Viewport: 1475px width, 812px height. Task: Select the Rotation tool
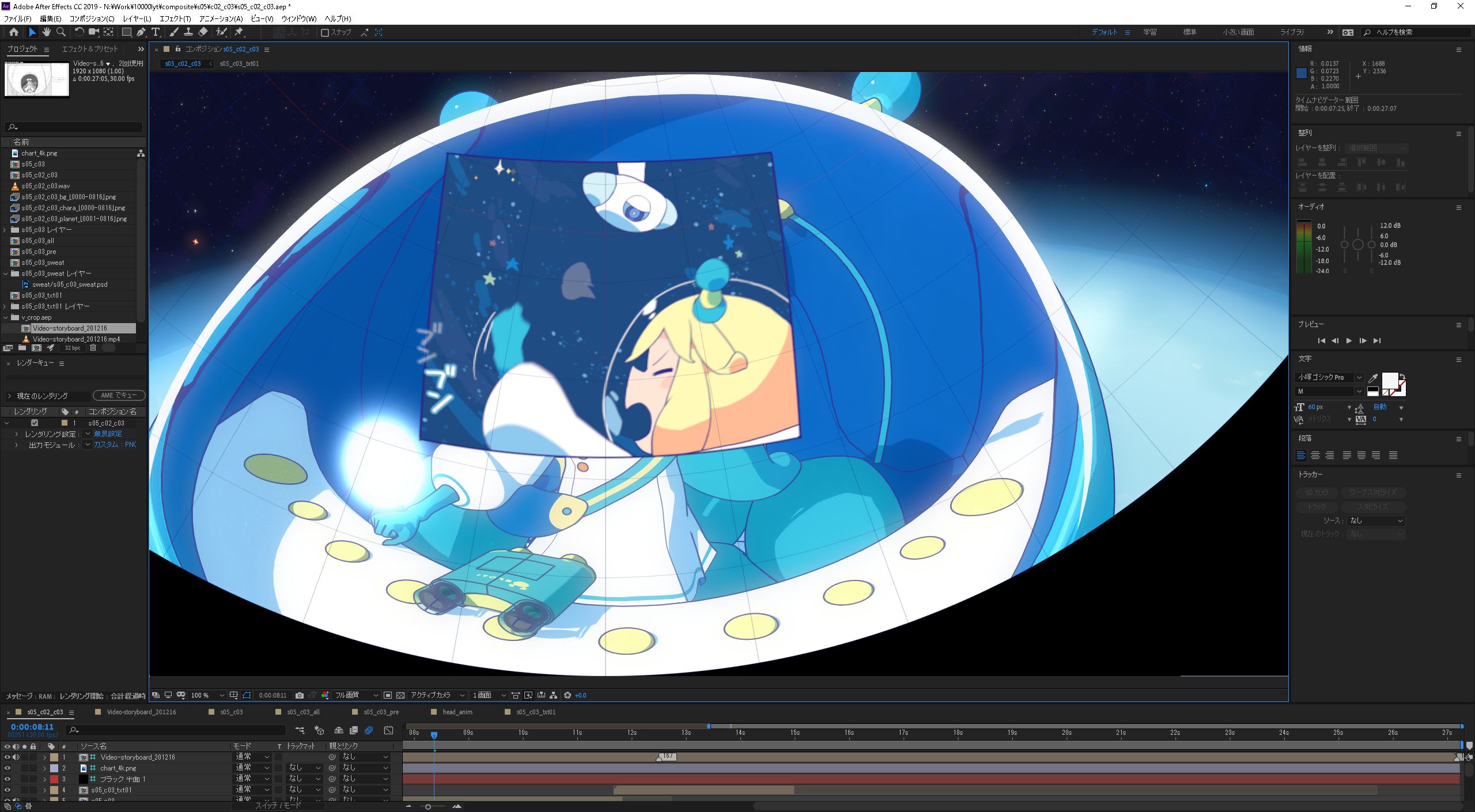click(x=80, y=32)
